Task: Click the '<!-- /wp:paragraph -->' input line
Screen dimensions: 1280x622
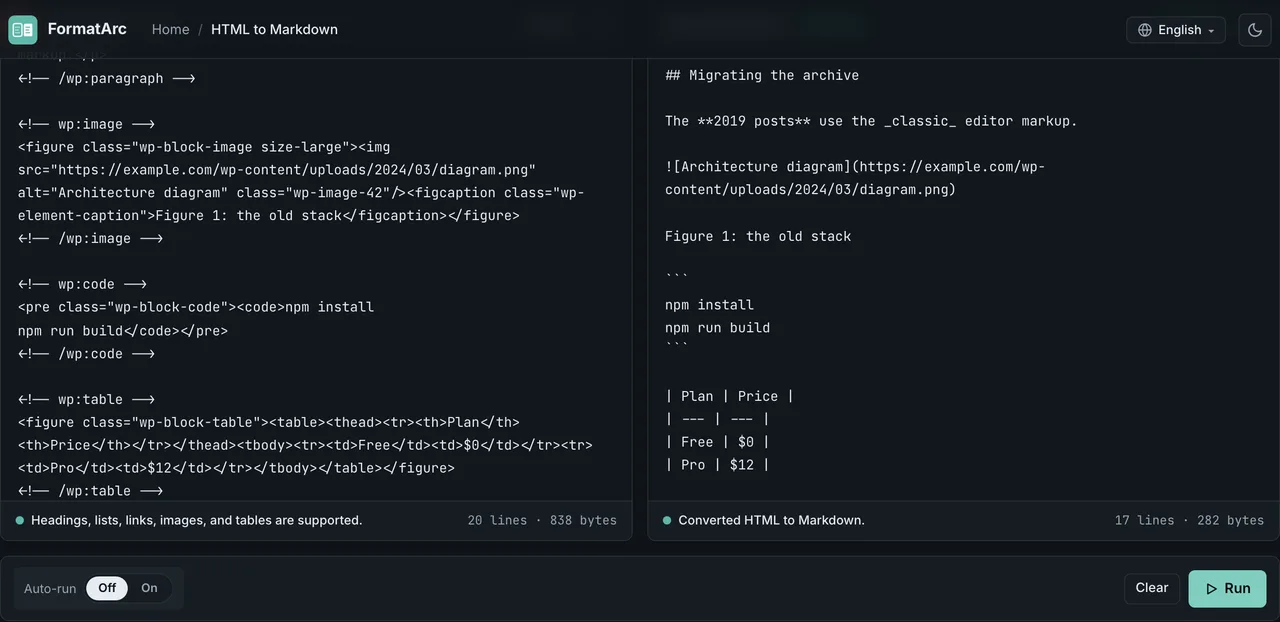Action: coord(106,79)
